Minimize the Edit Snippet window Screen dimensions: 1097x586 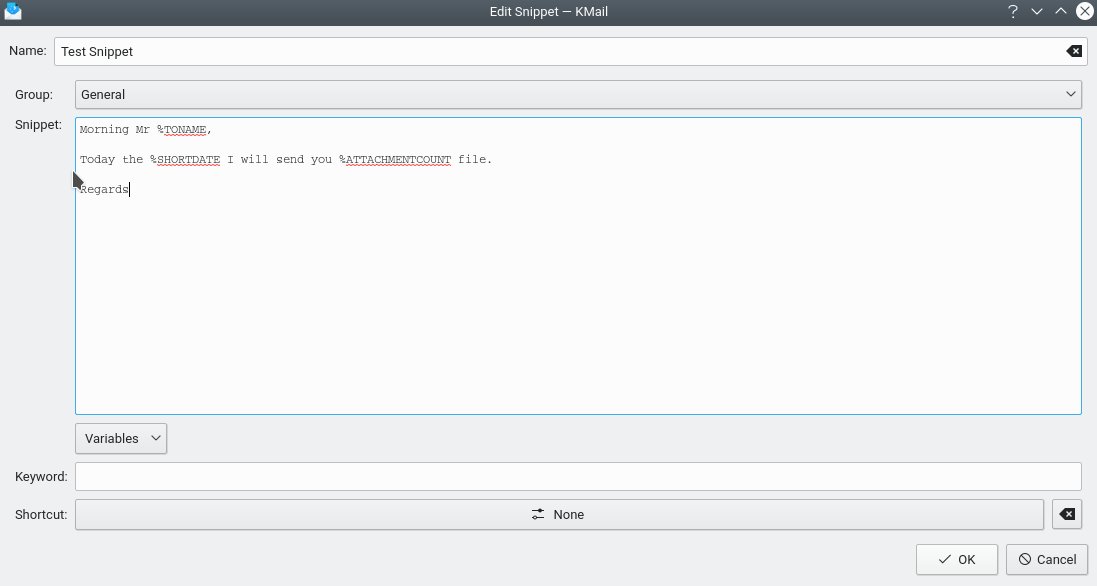coord(1037,11)
